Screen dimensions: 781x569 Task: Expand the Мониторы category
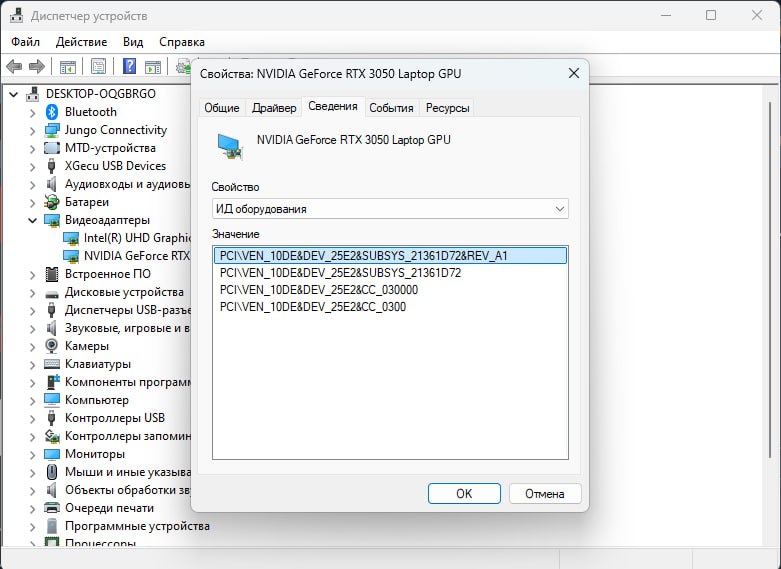point(32,455)
